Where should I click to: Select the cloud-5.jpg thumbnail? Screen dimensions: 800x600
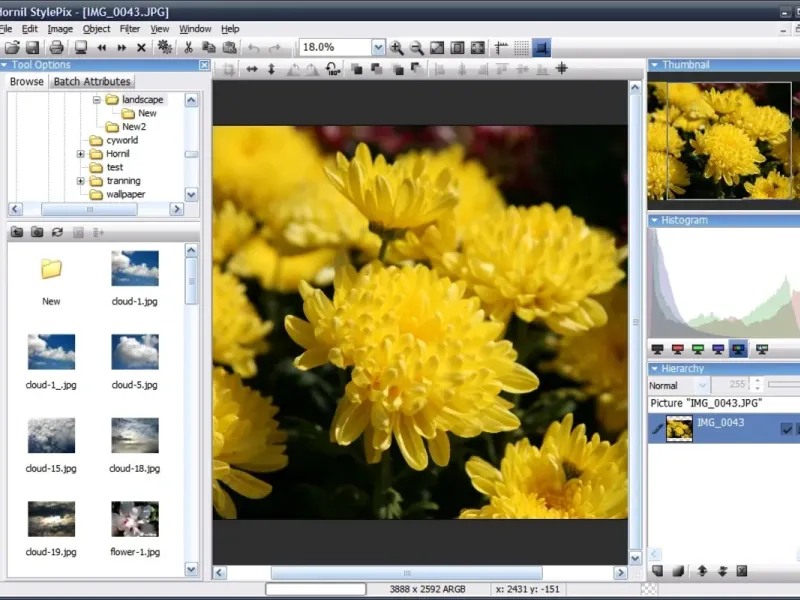[135, 352]
